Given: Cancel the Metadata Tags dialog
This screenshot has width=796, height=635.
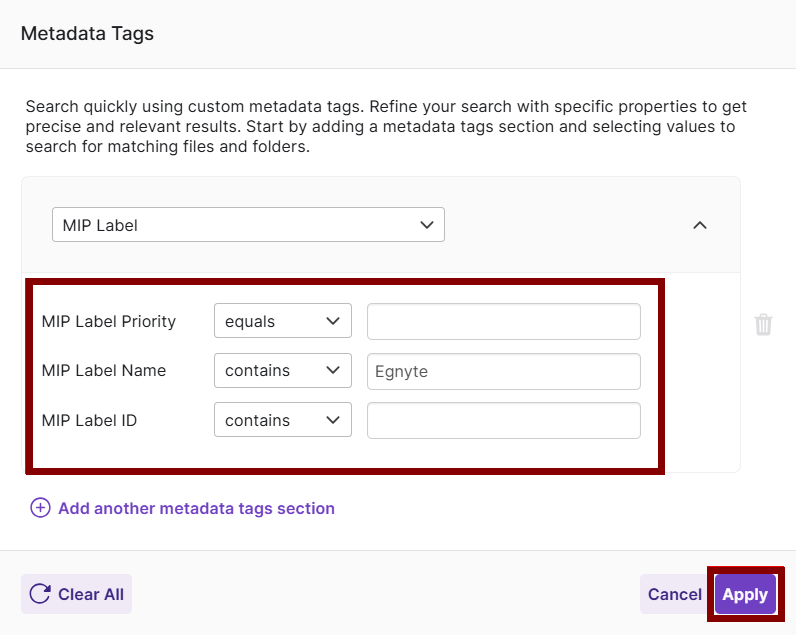Looking at the screenshot, I should (x=674, y=594).
